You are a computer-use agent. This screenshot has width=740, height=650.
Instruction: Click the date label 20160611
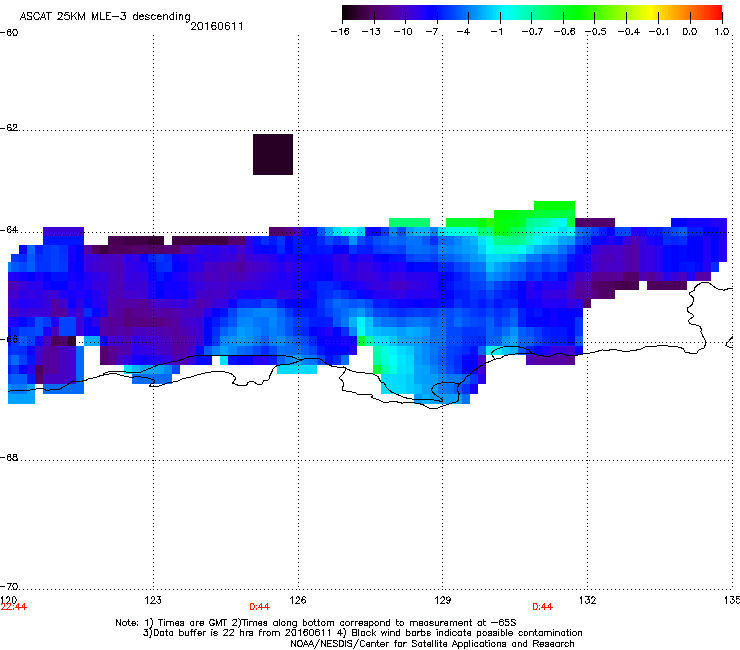[217, 26]
